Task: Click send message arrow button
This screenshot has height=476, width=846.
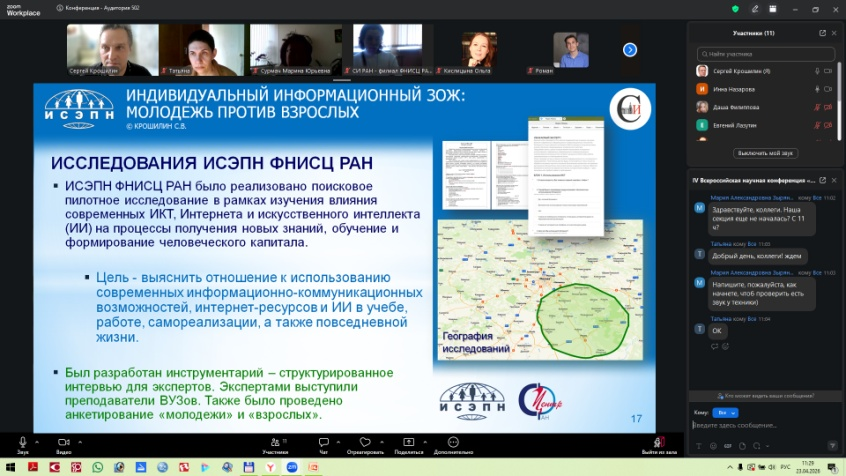Action: coord(833,446)
